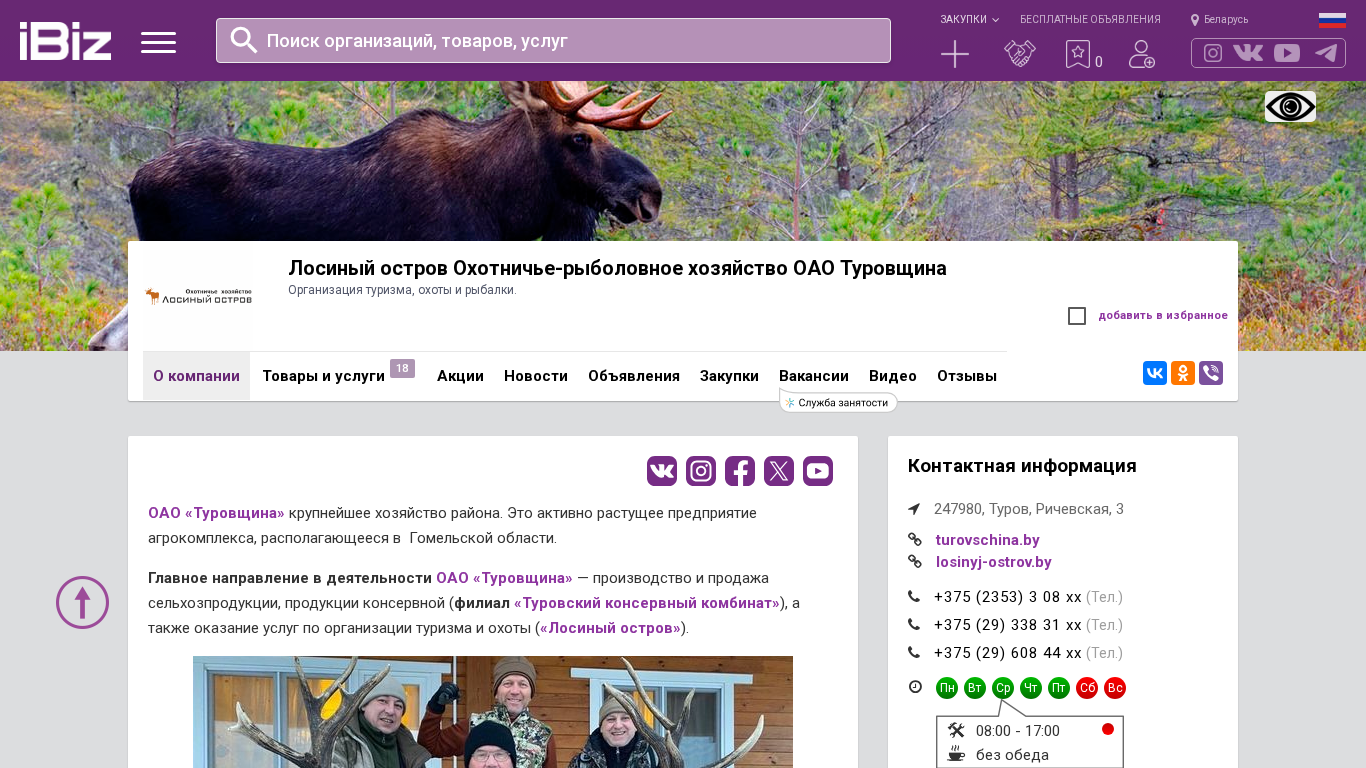Open the Закупки company tab

(x=729, y=376)
